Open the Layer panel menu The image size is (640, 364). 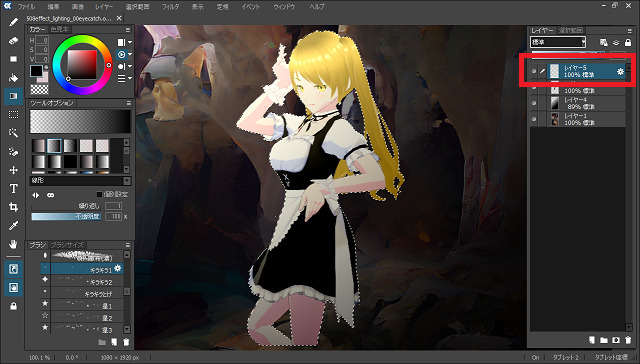(629, 31)
